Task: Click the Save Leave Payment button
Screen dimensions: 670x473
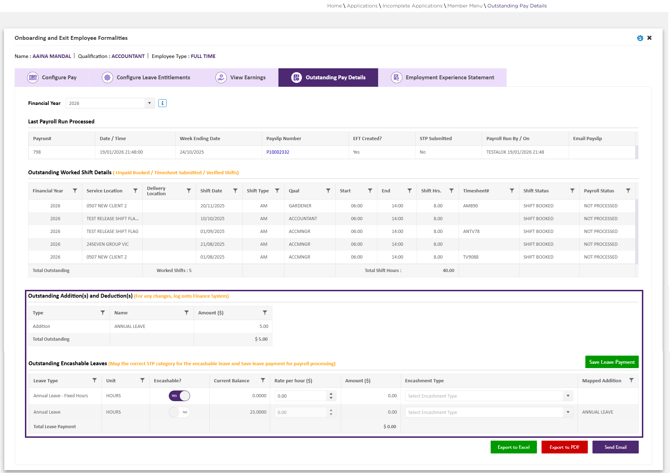Action: pos(612,362)
